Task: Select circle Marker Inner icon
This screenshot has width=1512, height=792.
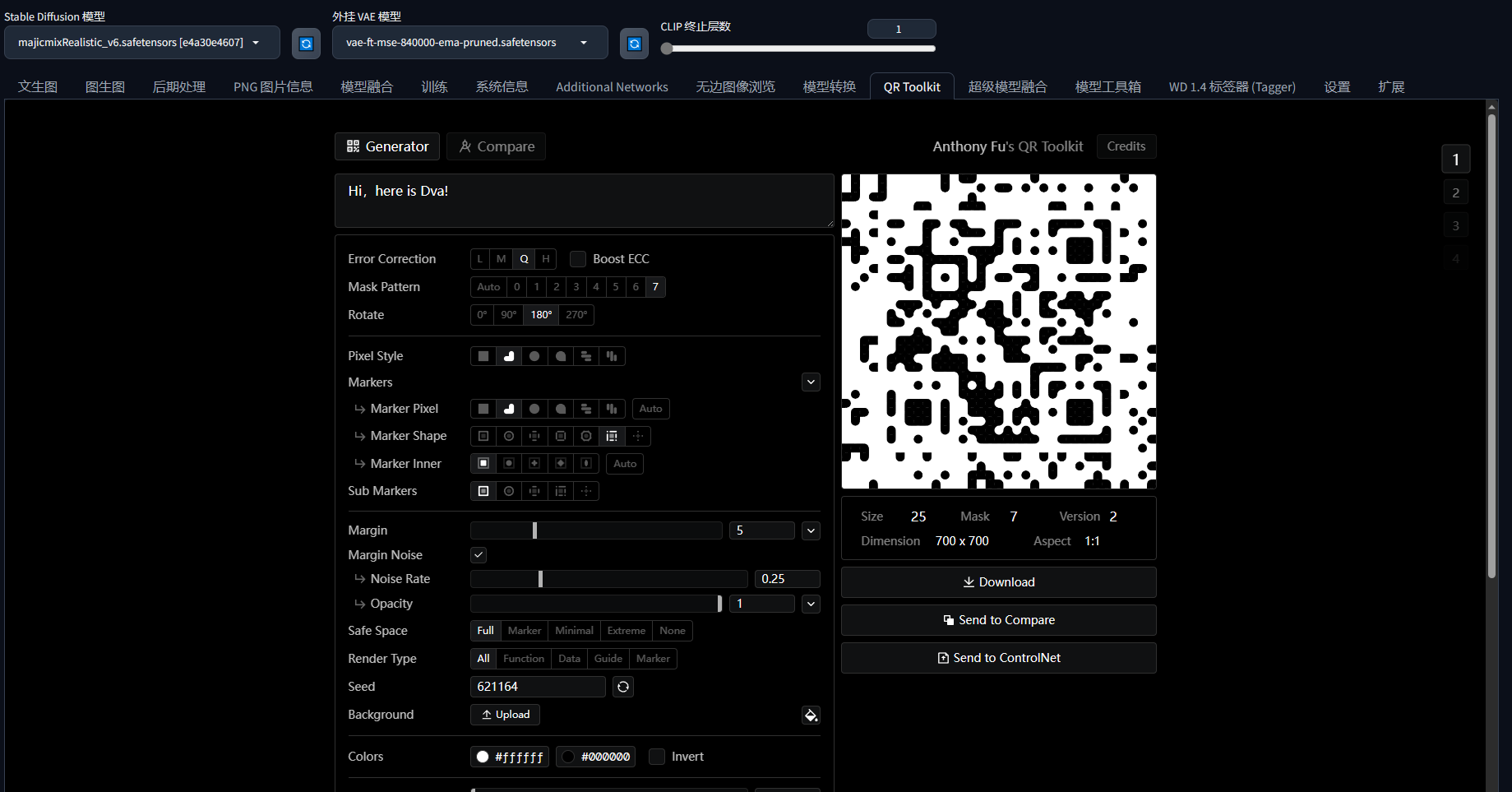Action: tap(509, 464)
